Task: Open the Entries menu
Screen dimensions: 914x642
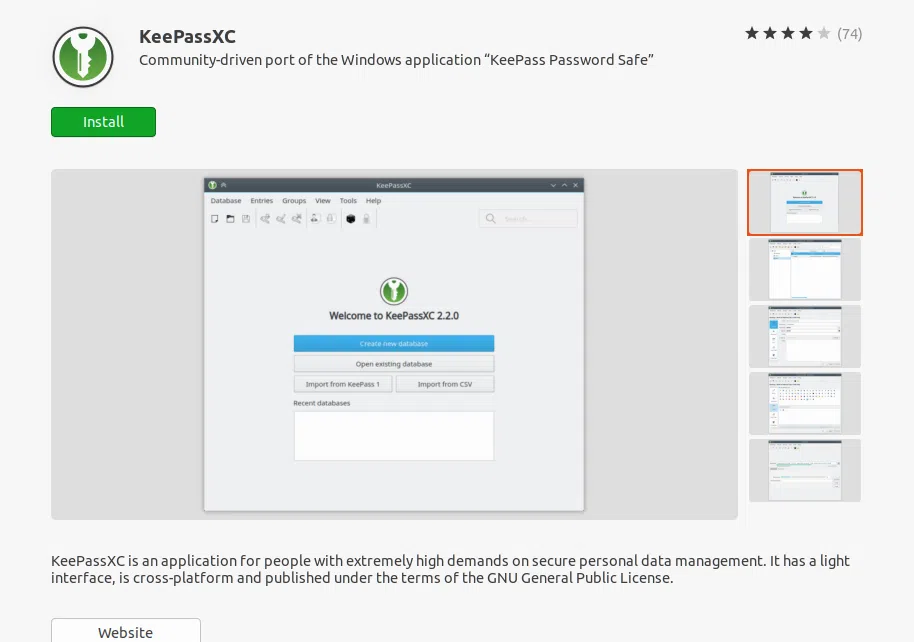Action: tap(262, 200)
